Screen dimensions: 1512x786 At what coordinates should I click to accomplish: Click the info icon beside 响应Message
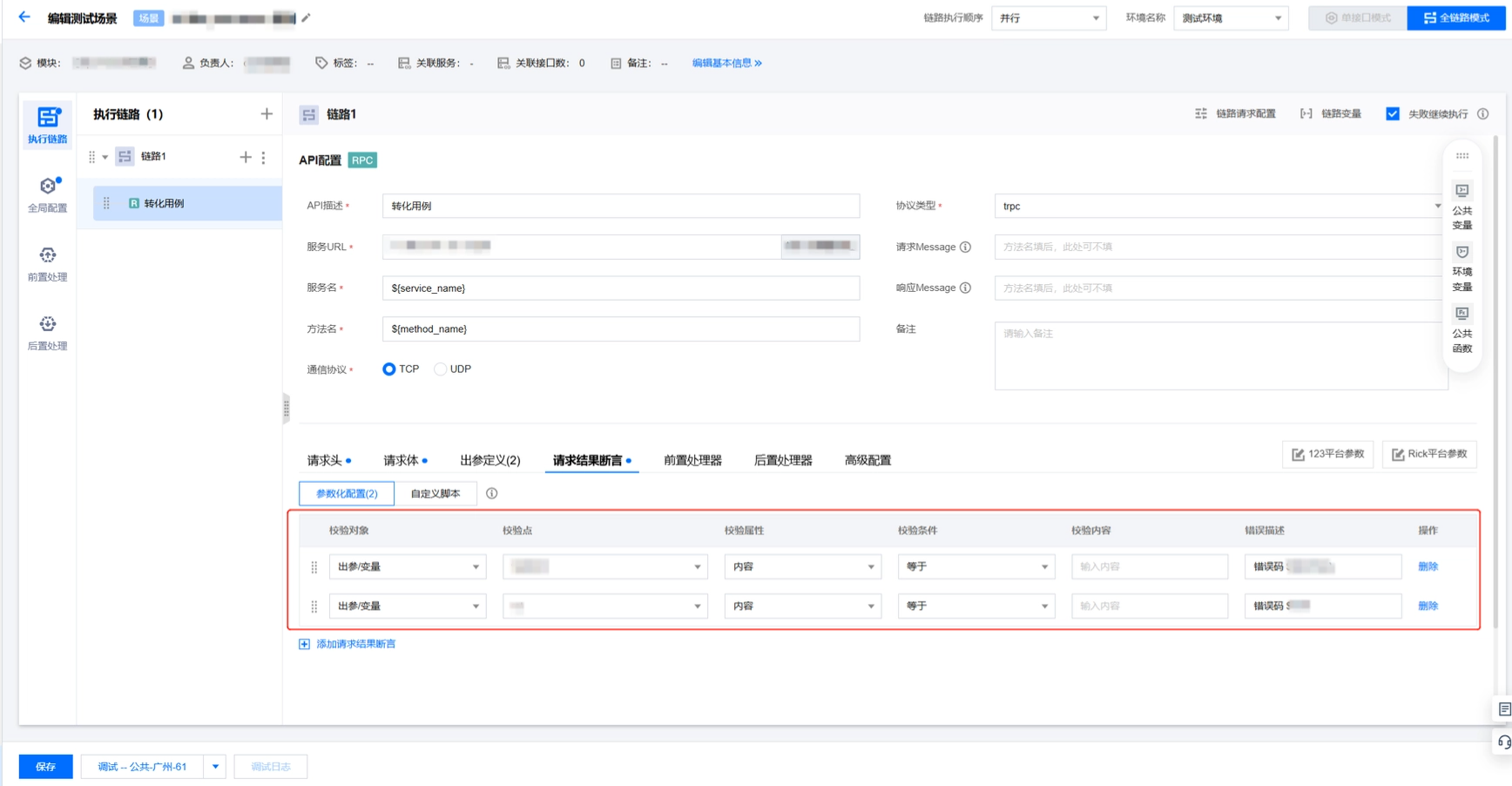pos(965,288)
